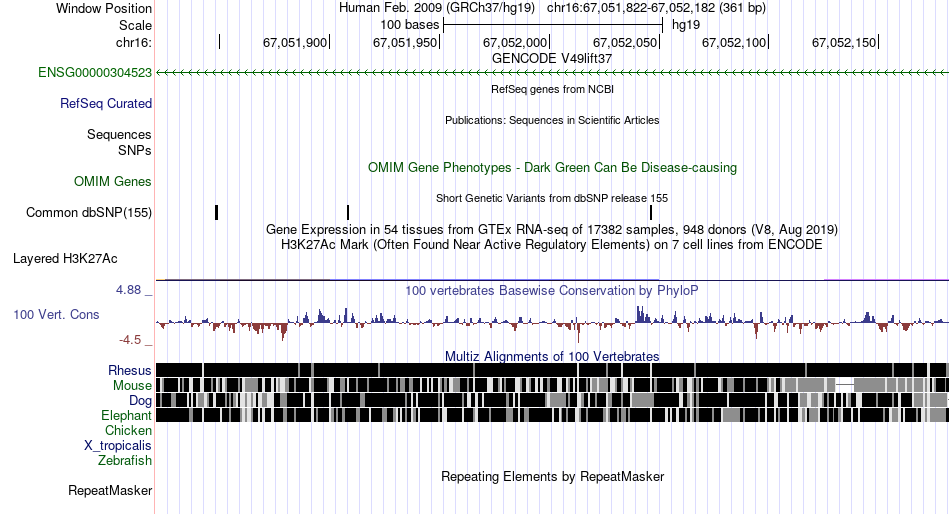Click the 67,052,150 ruler position
Image resolution: width=950 pixels, height=514 pixels.
click(x=844, y=42)
